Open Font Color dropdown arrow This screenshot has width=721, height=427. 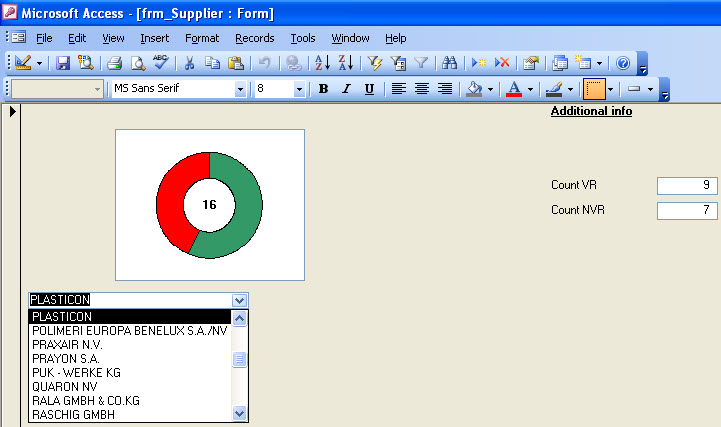click(530, 89)
